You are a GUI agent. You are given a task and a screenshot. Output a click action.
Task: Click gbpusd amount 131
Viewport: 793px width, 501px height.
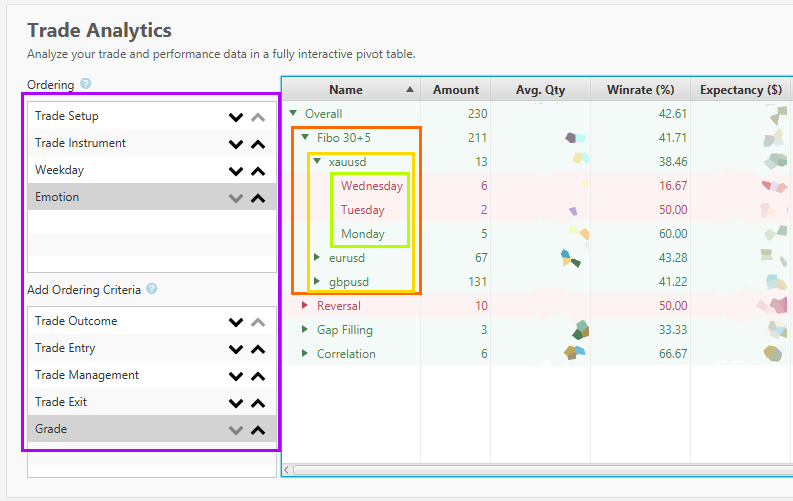[x=477, y=282]
